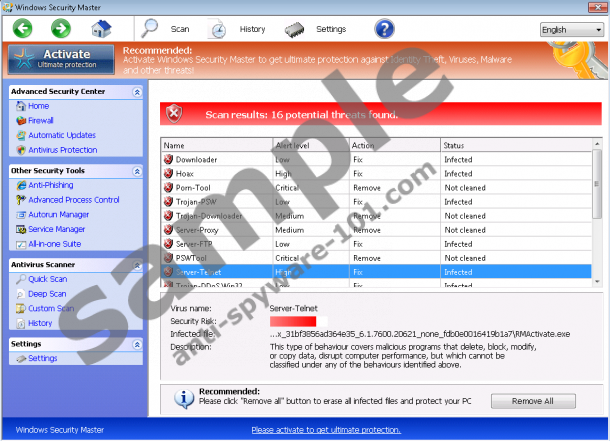Collapse the Advanced Security Center panel

coord(137,92)
